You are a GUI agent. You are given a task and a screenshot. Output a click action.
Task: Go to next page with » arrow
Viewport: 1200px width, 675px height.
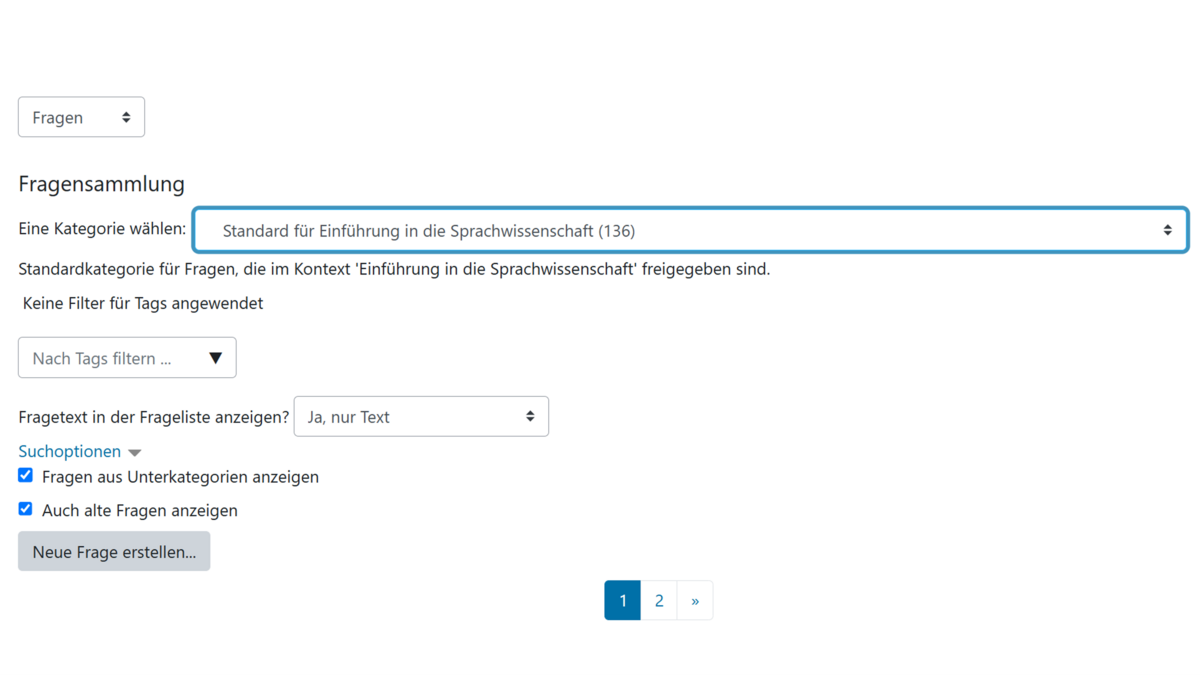pyautogui.click(x=695, y=601)
